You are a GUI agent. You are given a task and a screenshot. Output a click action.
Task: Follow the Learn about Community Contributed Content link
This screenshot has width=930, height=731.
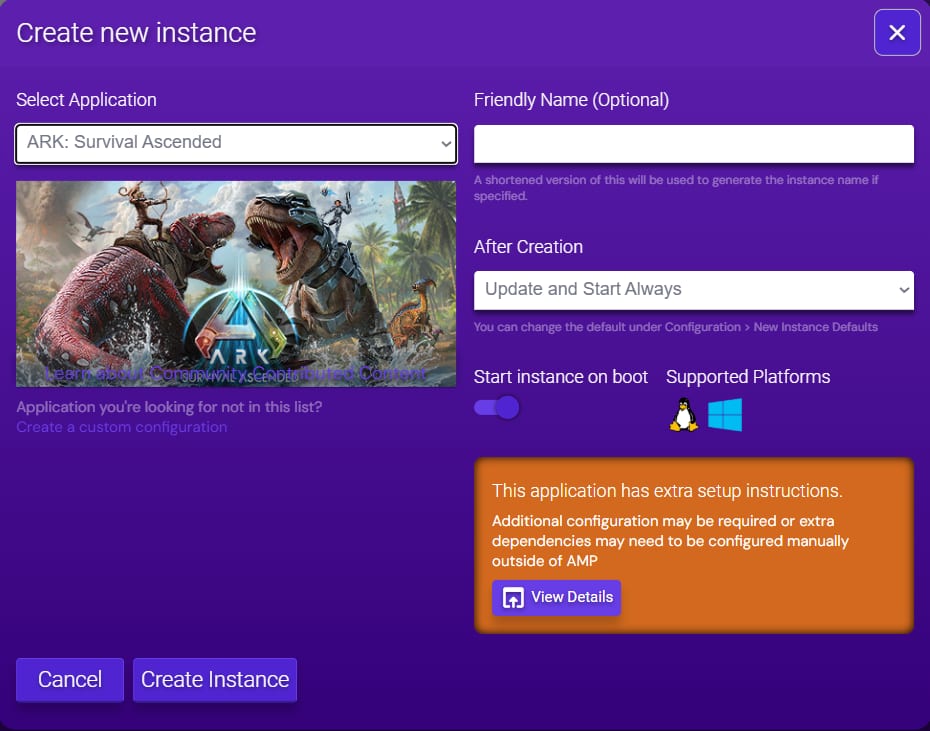point(236,373)
